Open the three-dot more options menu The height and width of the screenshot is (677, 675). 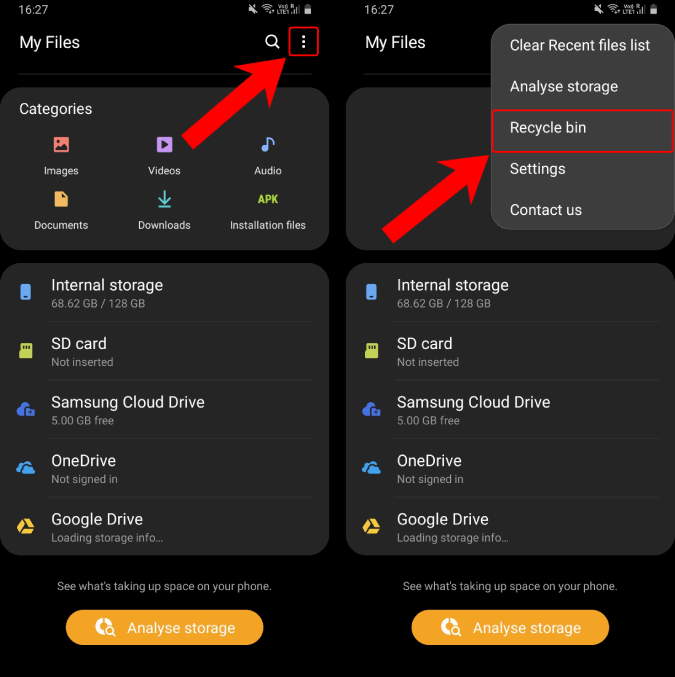point(303,42)
